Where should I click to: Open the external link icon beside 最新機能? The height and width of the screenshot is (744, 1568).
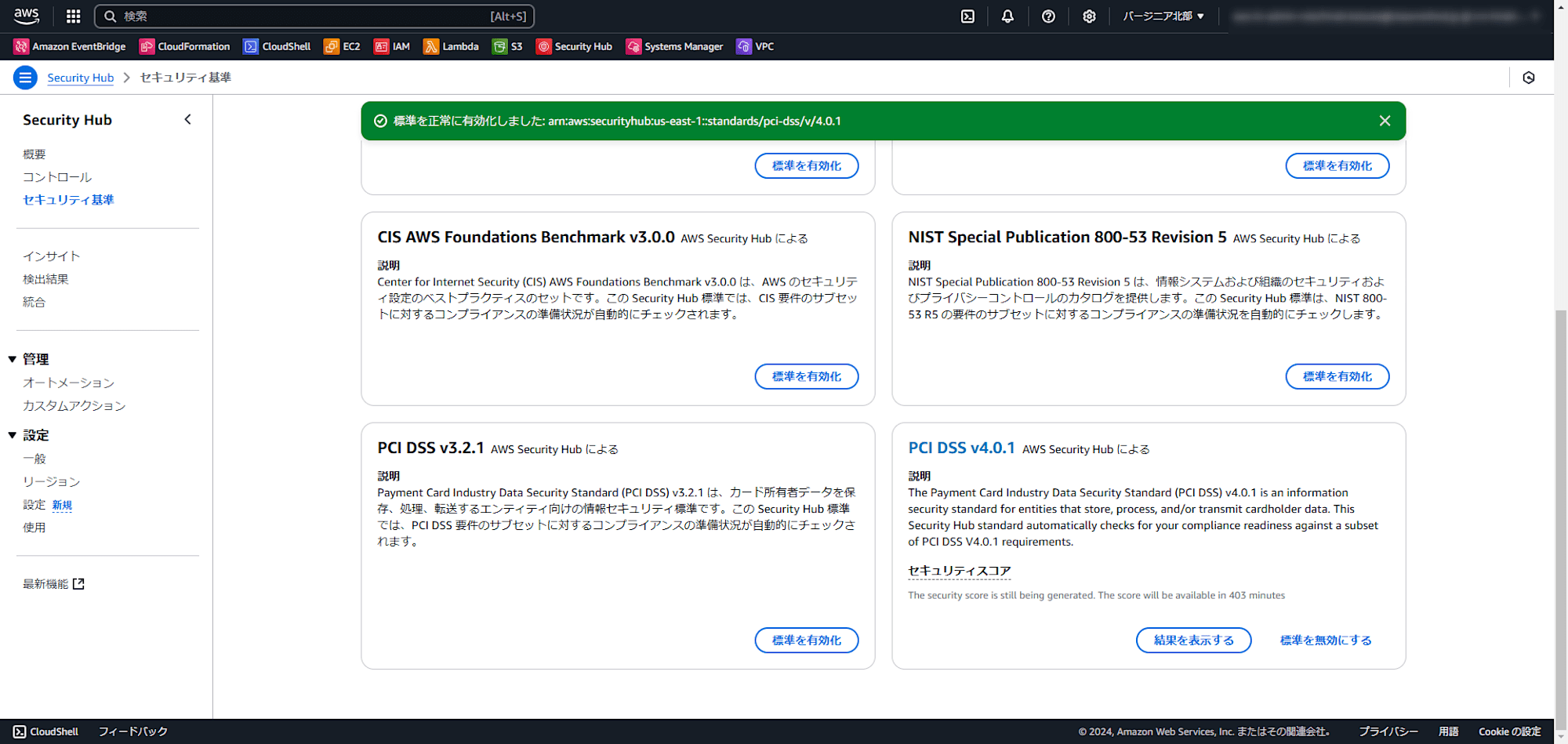tap(78, 584)
